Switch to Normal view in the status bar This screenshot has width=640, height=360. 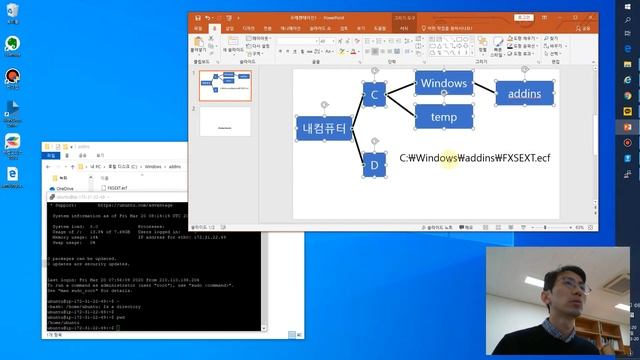[486, 227]
